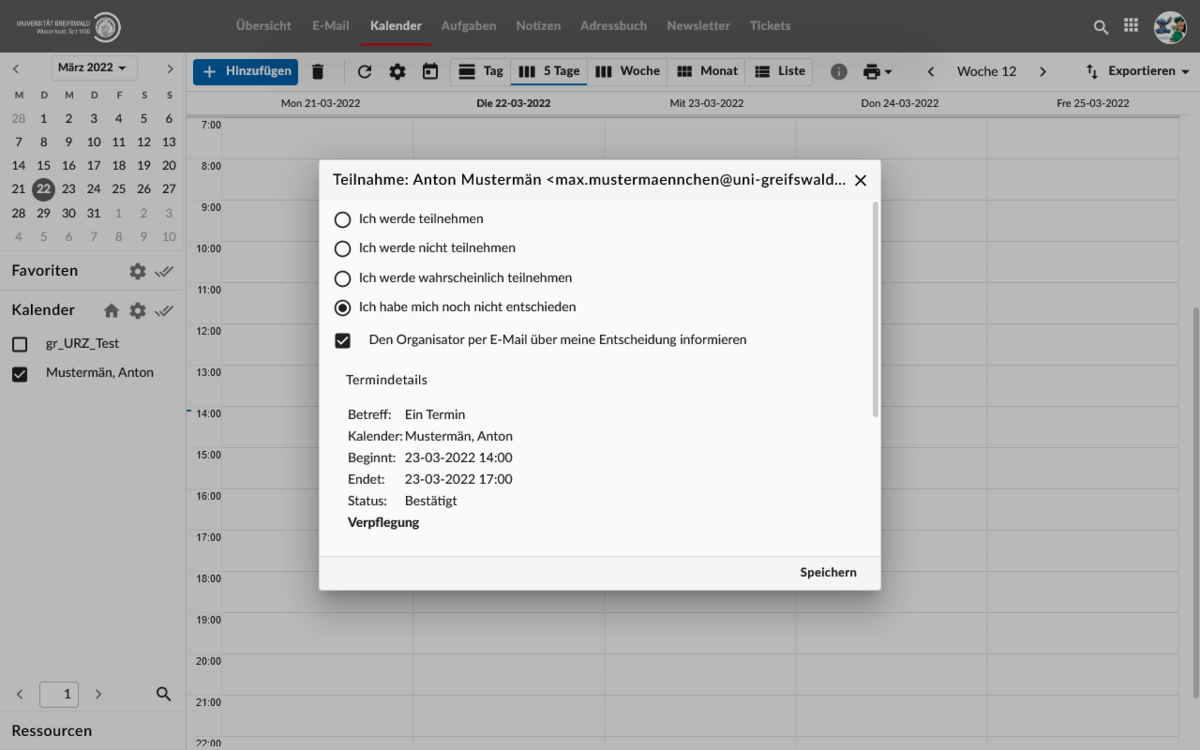The width and height of the screenshot is (1200, 750).
Task: Click the info icon in toolbar
Action: (839, 72)
